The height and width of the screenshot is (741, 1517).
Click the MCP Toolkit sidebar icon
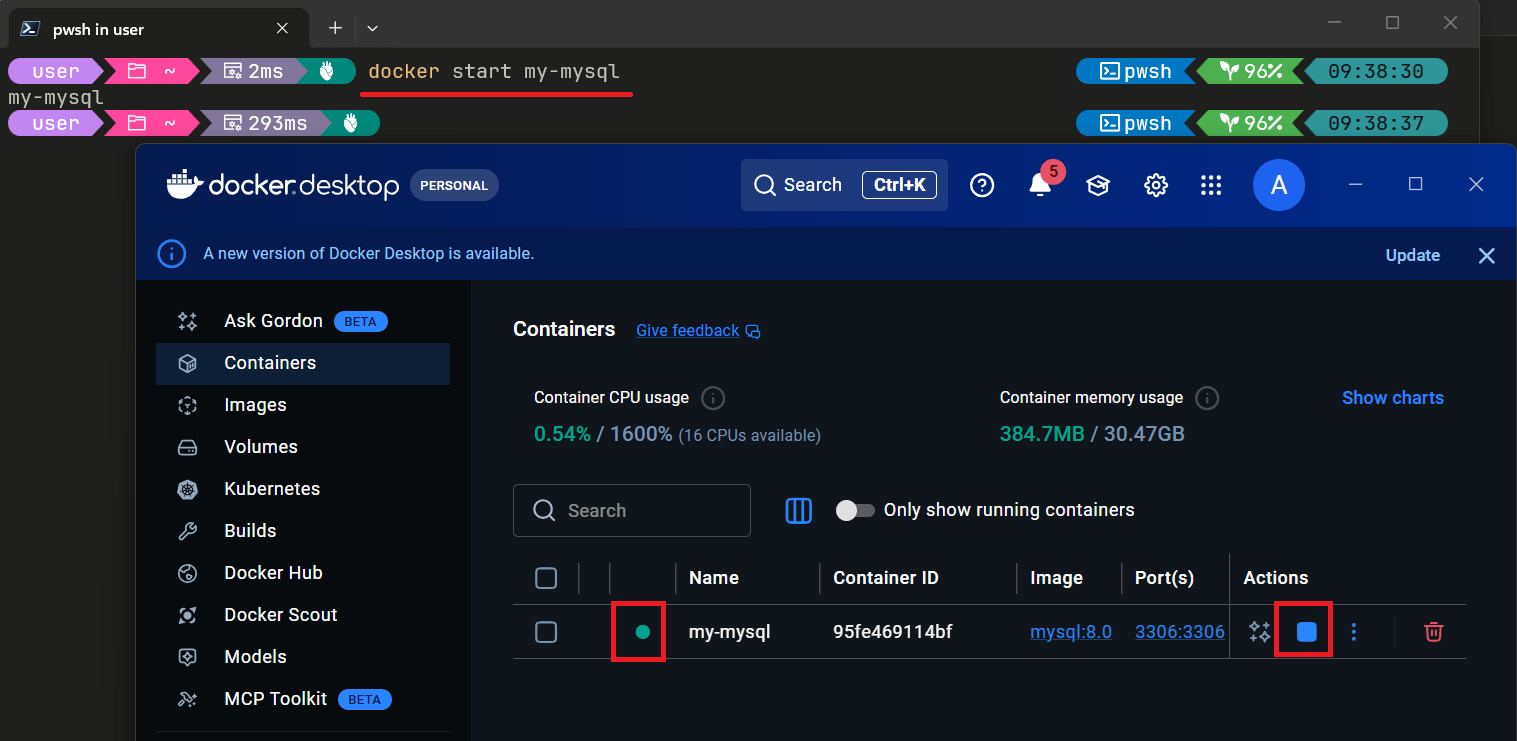[187, 699]
